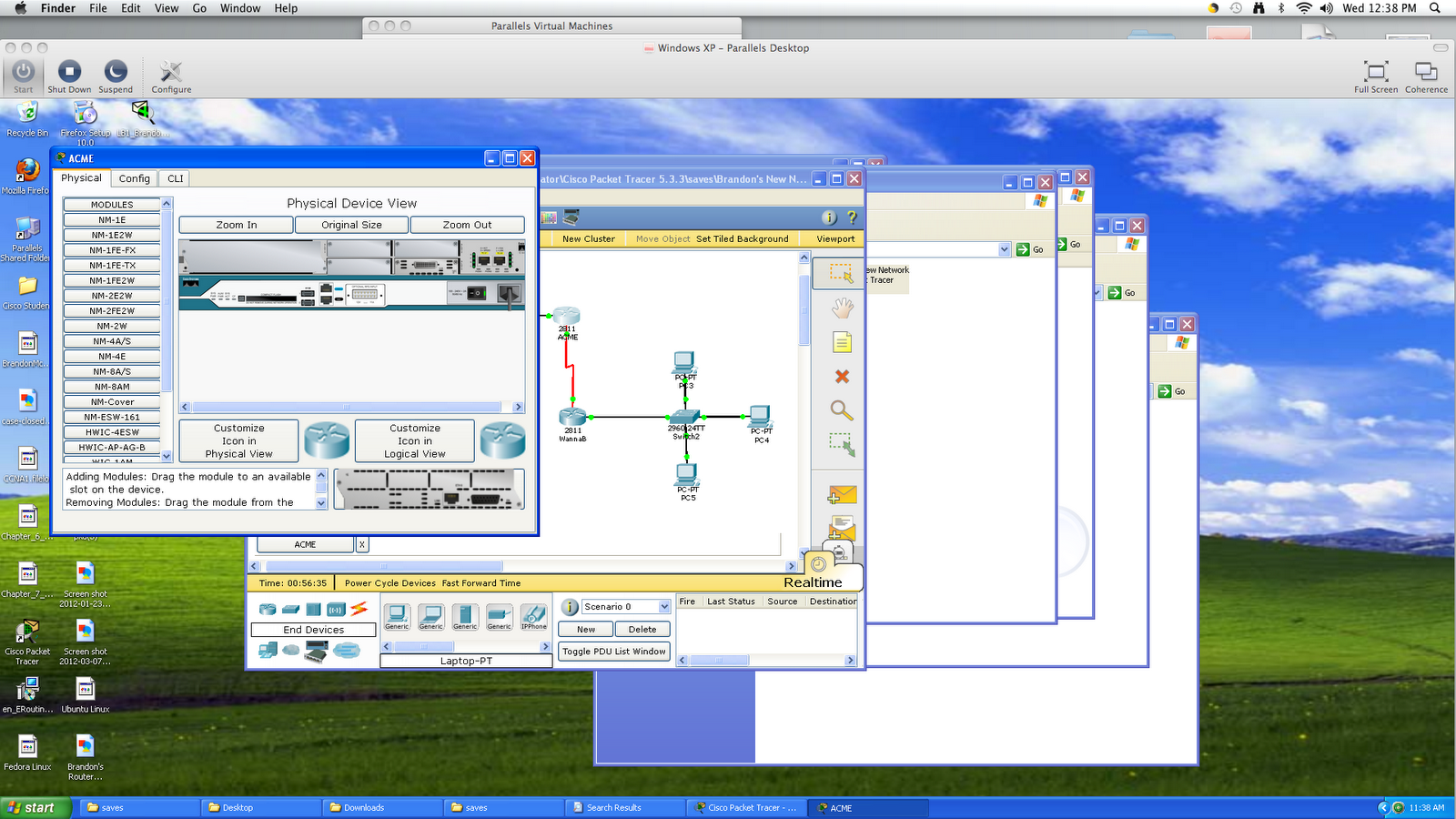Pick the hand Move Layout tool
1456x819 pixels.
point(843,308)
